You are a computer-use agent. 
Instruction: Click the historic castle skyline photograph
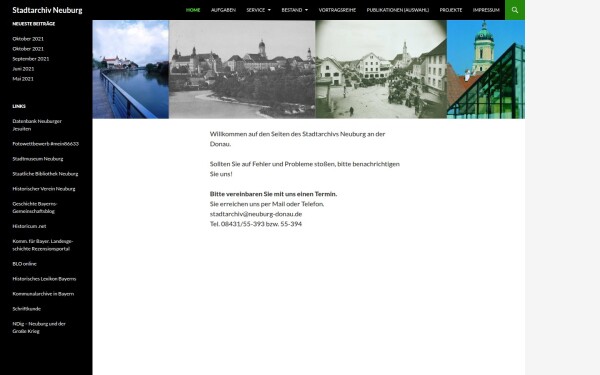coord(242,69)
